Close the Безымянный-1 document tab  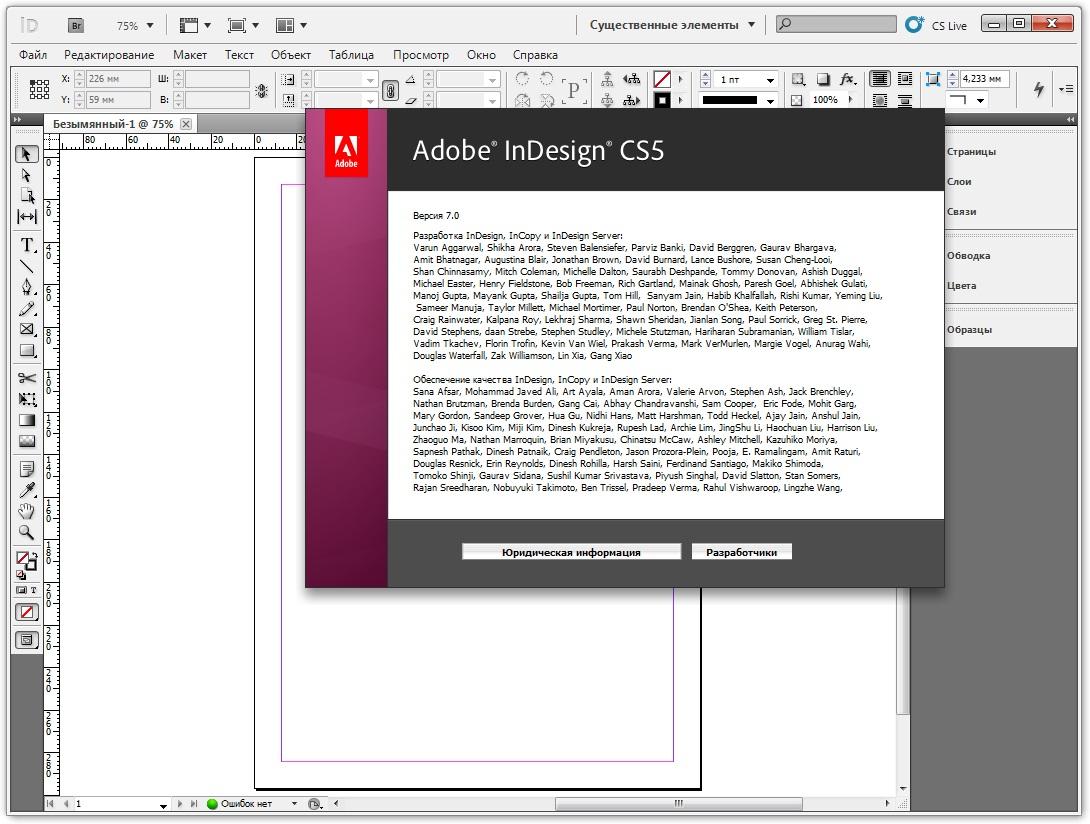tap(186, 124)
